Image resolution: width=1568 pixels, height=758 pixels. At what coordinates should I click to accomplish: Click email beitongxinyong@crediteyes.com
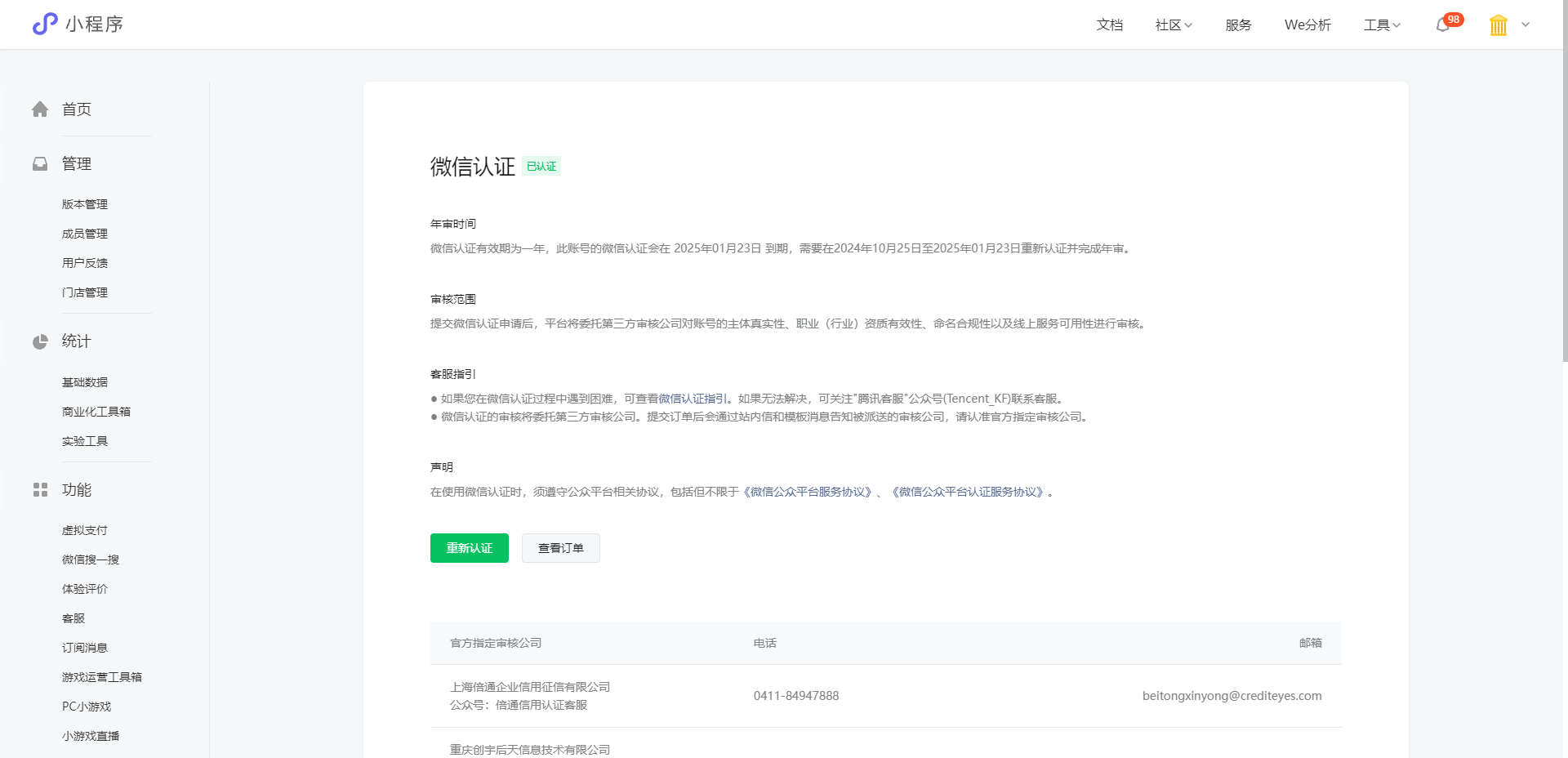pos(1232,696)
